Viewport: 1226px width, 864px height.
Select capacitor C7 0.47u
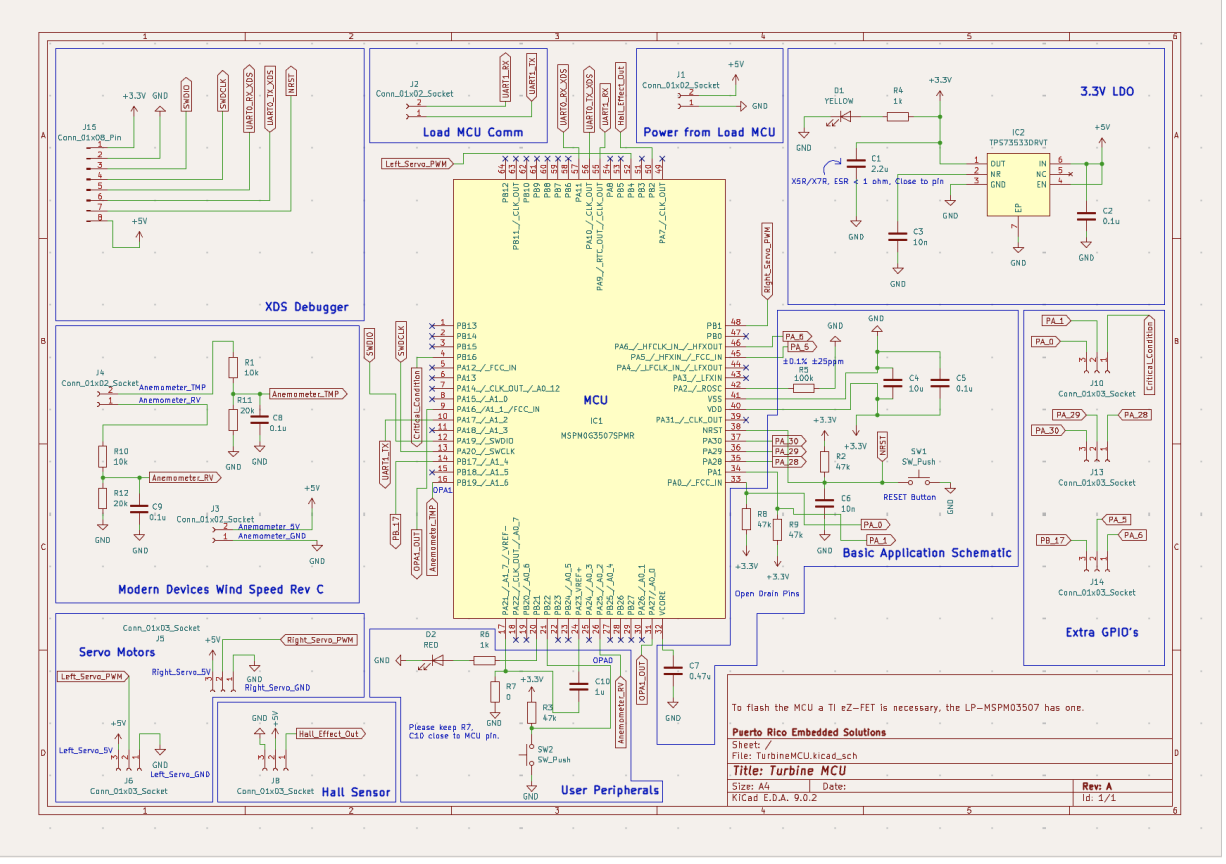pyautogui.click(x=672, y=669)
